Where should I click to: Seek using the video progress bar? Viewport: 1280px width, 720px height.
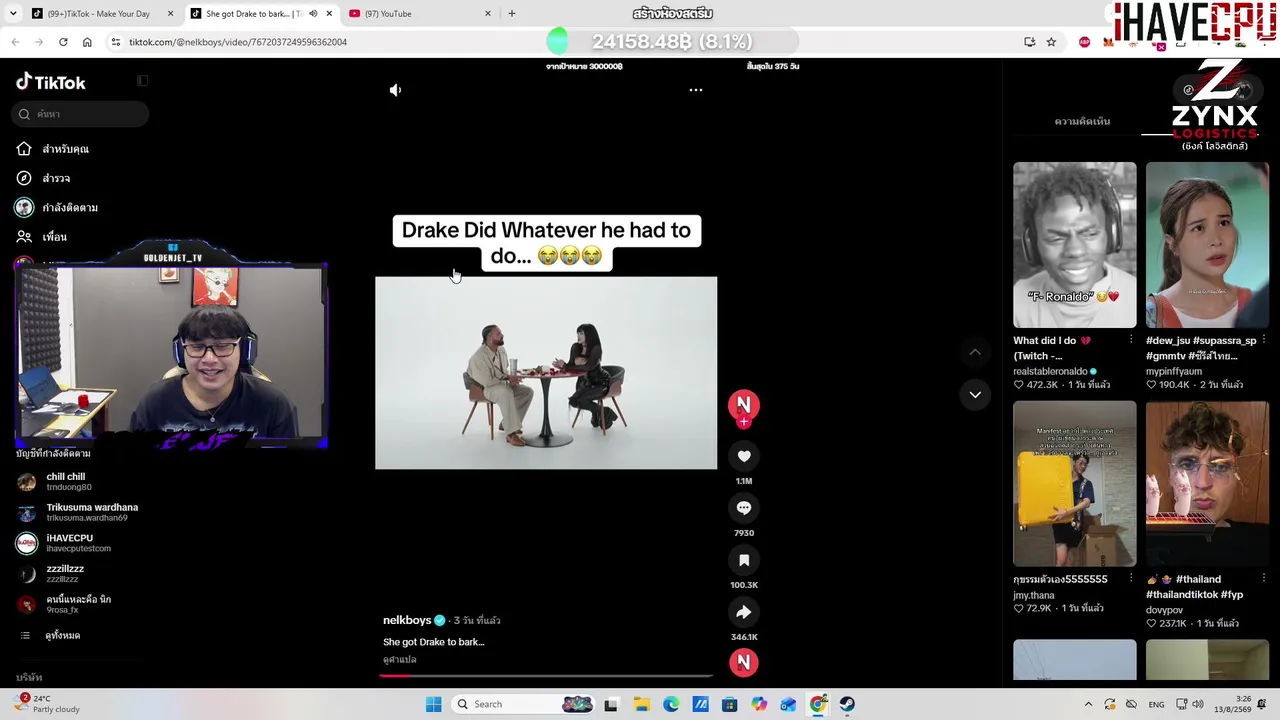[x=546, y=676]
